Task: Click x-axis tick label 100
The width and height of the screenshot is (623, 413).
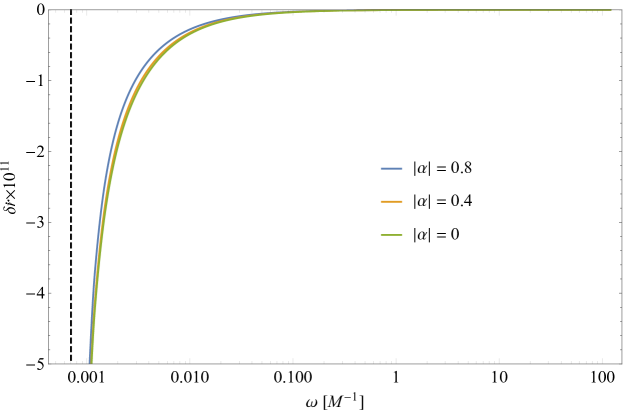Action: pyautogui.click(x=603, y=378)
